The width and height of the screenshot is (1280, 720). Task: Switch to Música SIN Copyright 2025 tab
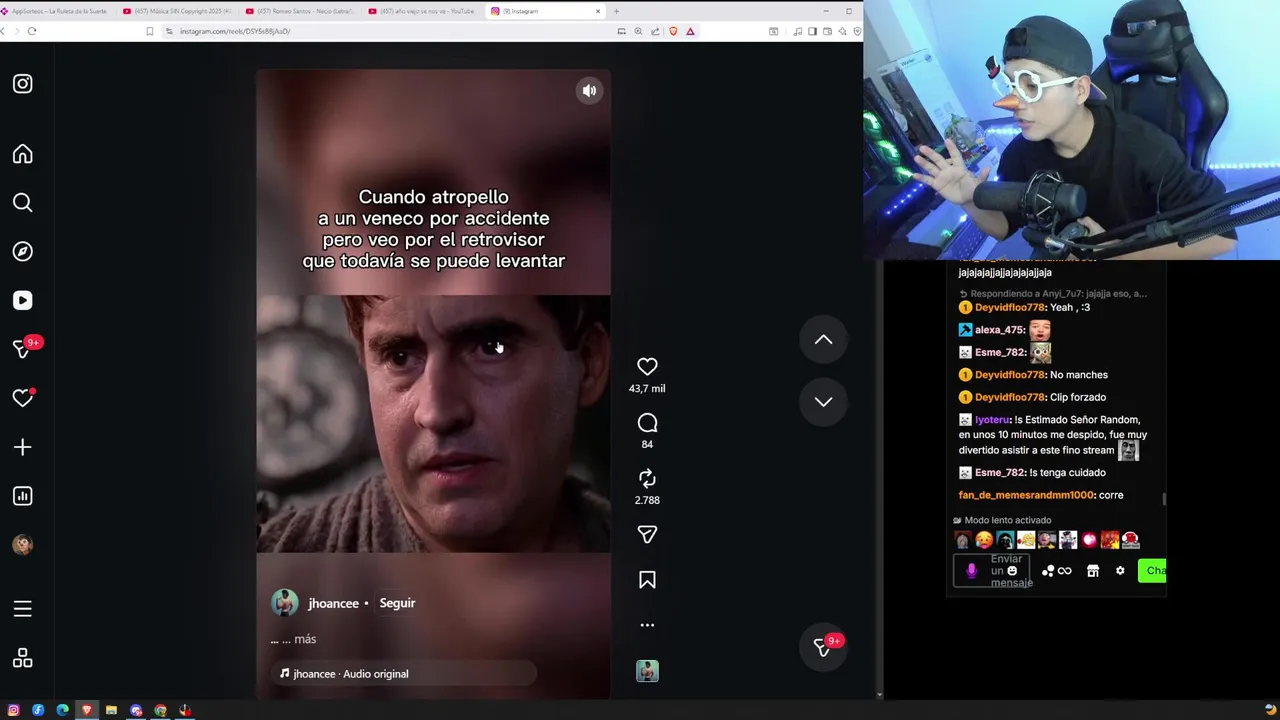click(x=178, y=11)
